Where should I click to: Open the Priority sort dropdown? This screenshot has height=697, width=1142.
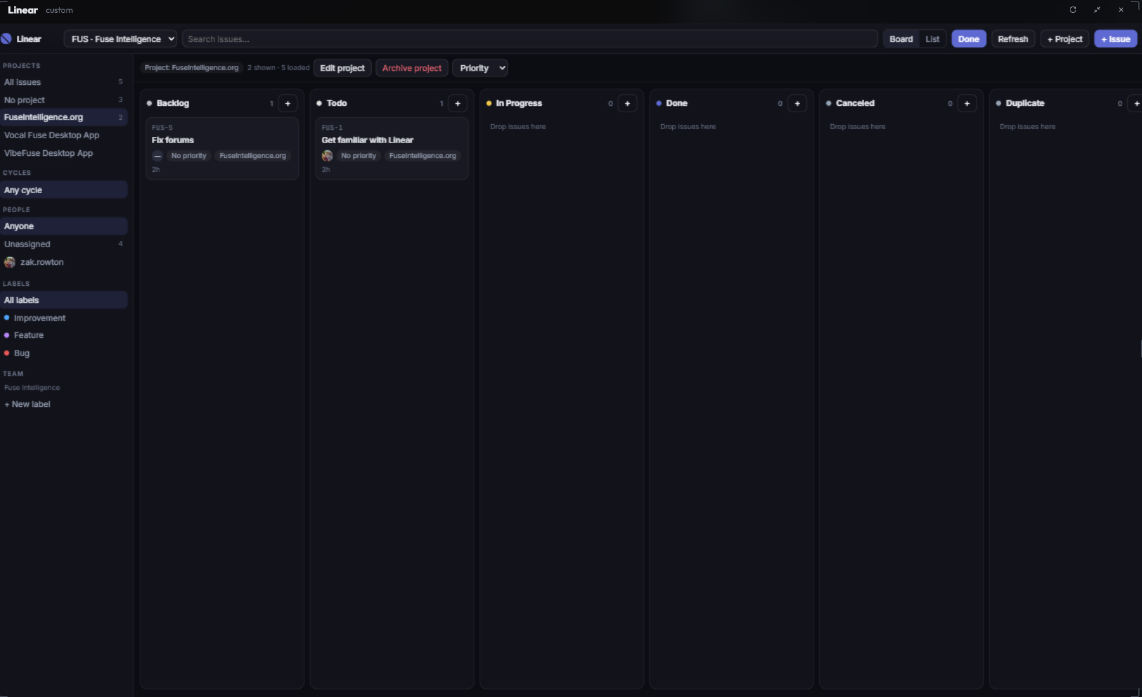point(480,68)
